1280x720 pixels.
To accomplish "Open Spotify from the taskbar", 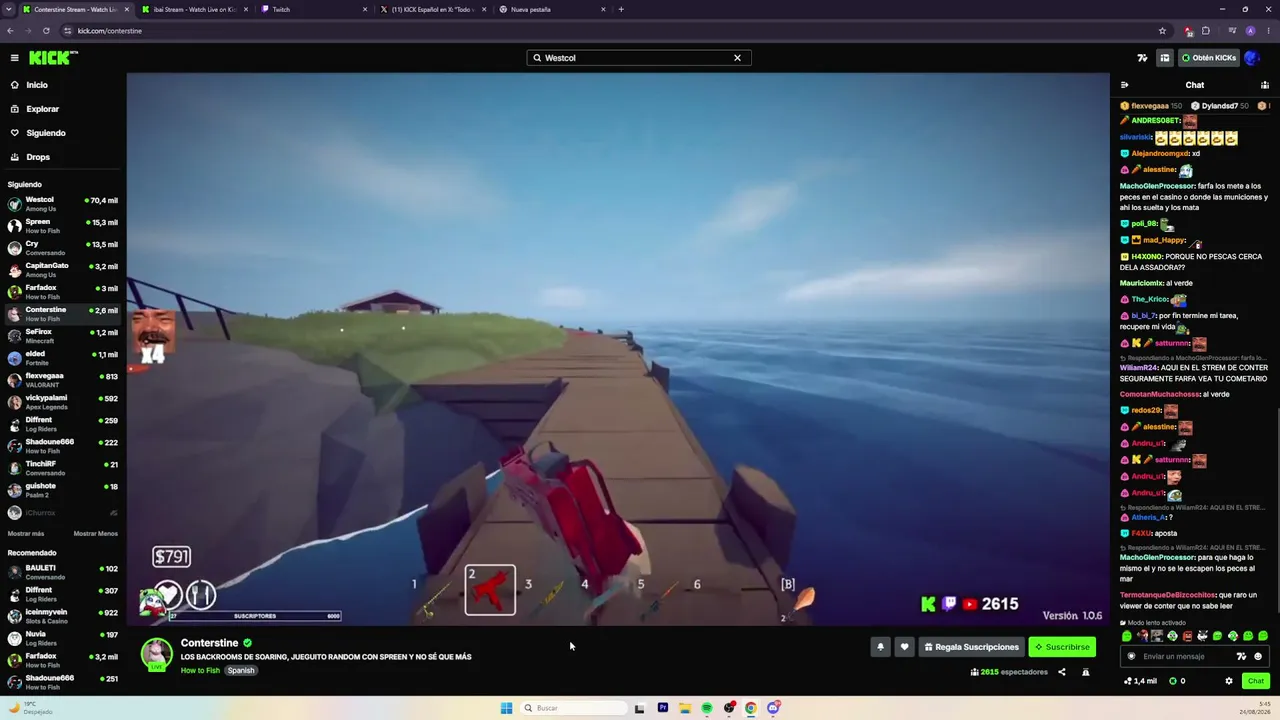I will point(707,708).
